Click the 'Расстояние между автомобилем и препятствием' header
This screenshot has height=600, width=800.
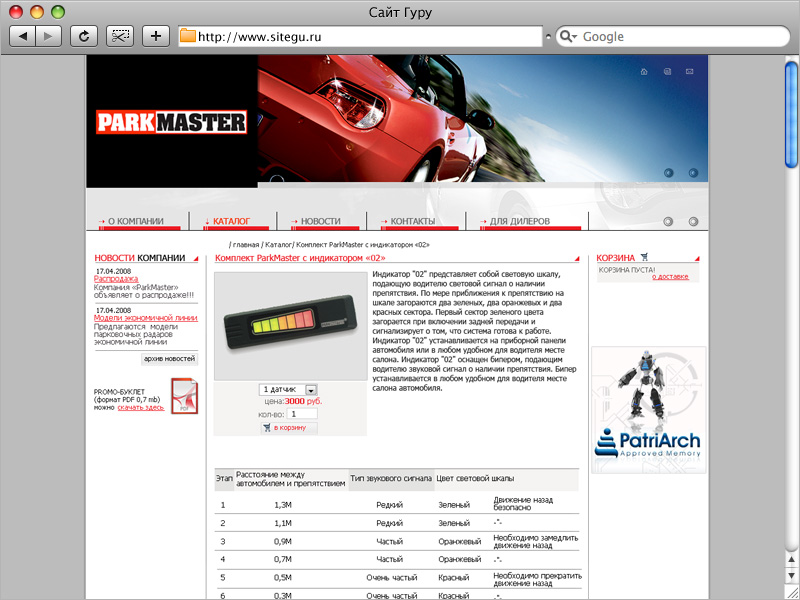291,479
